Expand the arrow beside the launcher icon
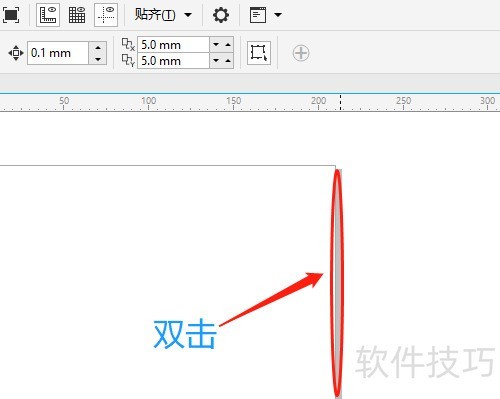The image size is (500, 399). 278,15
